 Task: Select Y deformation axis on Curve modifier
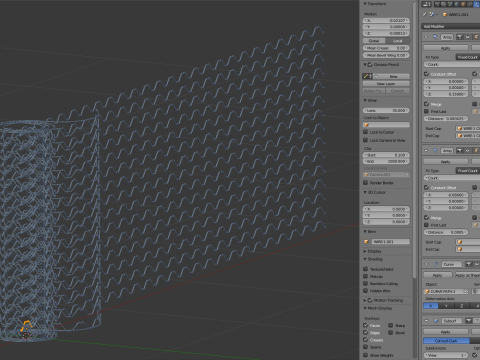[x=446, y=306]
